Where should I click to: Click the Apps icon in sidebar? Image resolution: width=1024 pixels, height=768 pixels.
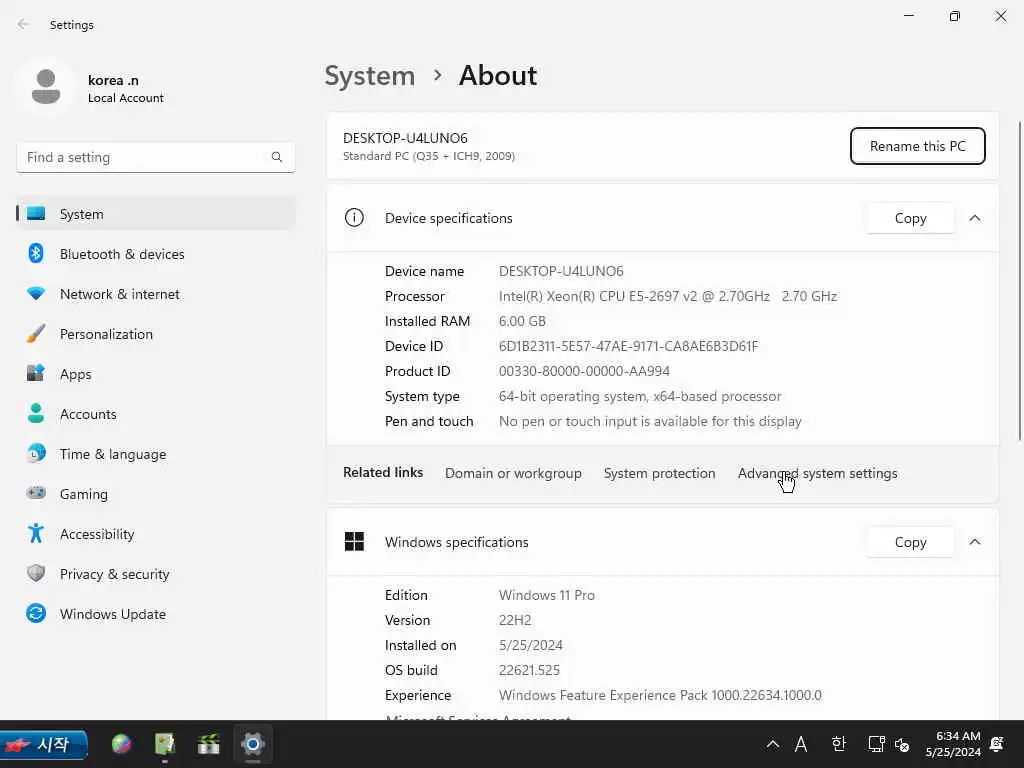(x=36, y=374)
